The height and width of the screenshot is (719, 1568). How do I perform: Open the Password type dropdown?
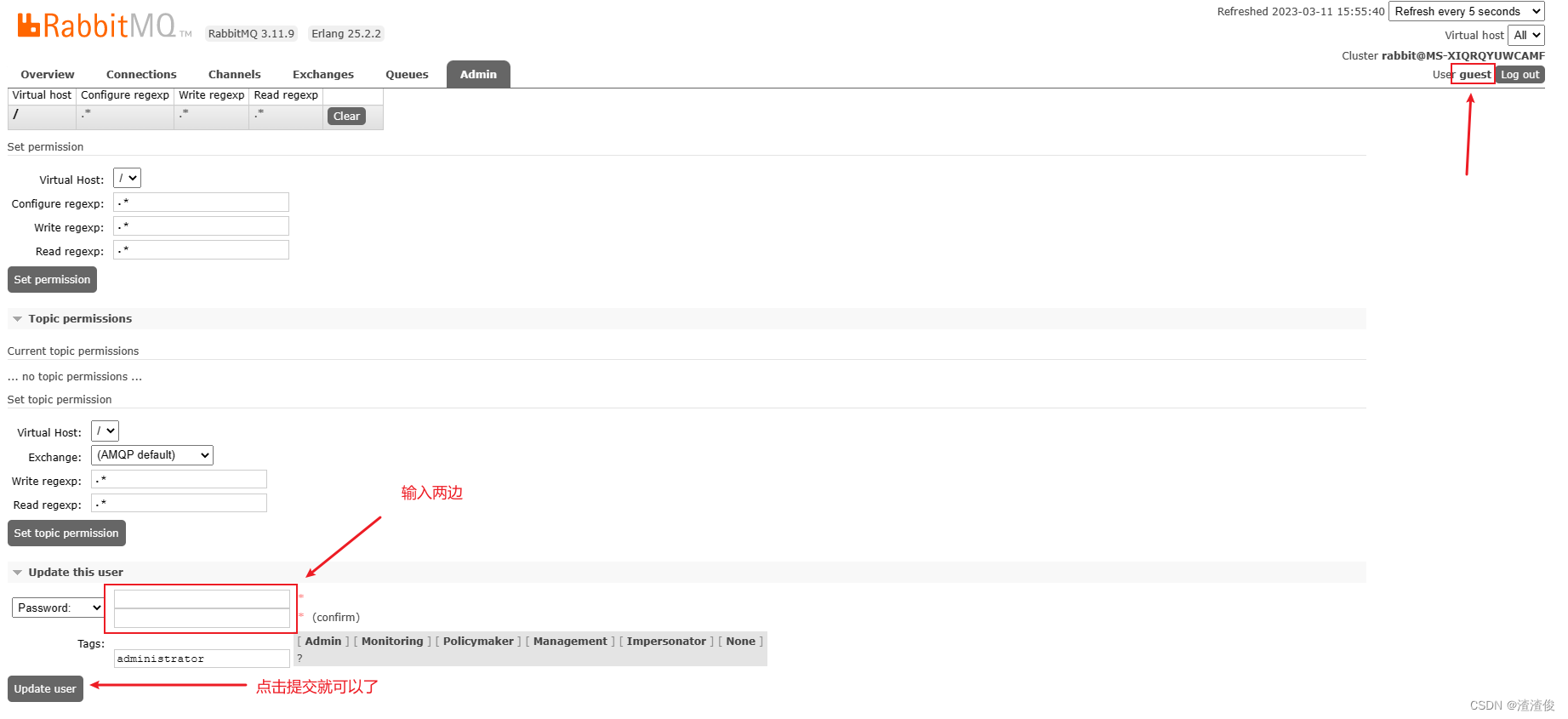[x=58, y=608]
